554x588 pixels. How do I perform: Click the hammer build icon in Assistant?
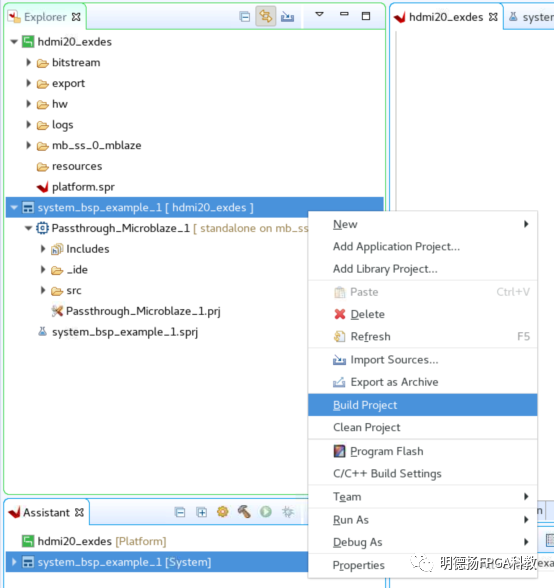pos(244,512)
